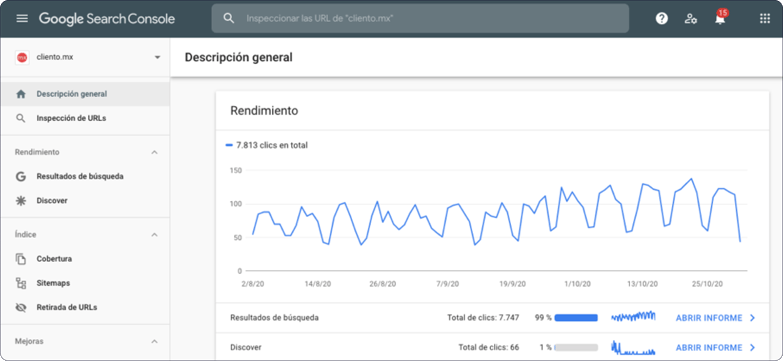The height and width of the screenshot is (361, 783).
Task: Click the 7.813 clics en total legend
Action: click(267, 145)
